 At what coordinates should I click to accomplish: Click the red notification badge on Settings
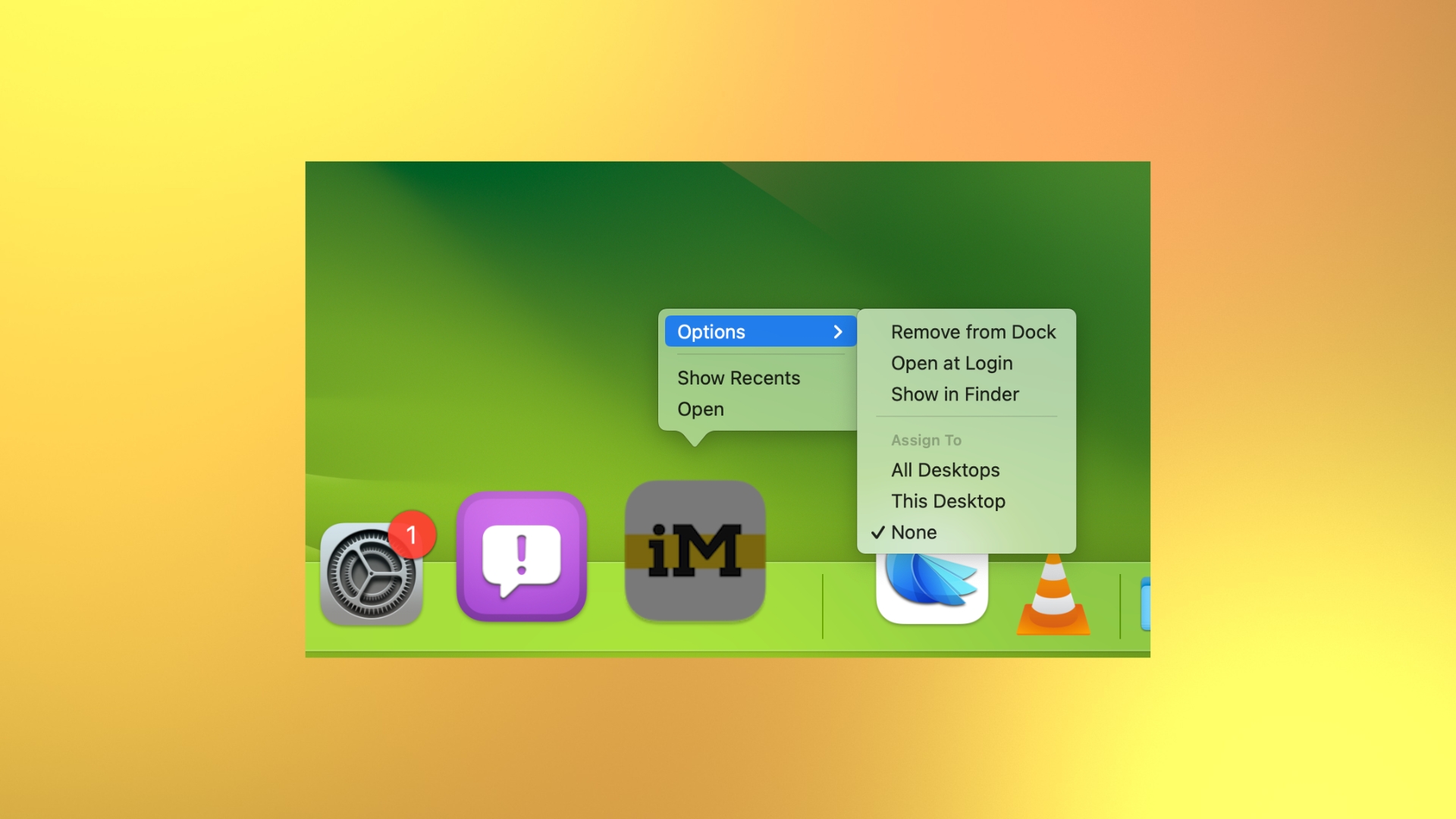tap(412, 535)
